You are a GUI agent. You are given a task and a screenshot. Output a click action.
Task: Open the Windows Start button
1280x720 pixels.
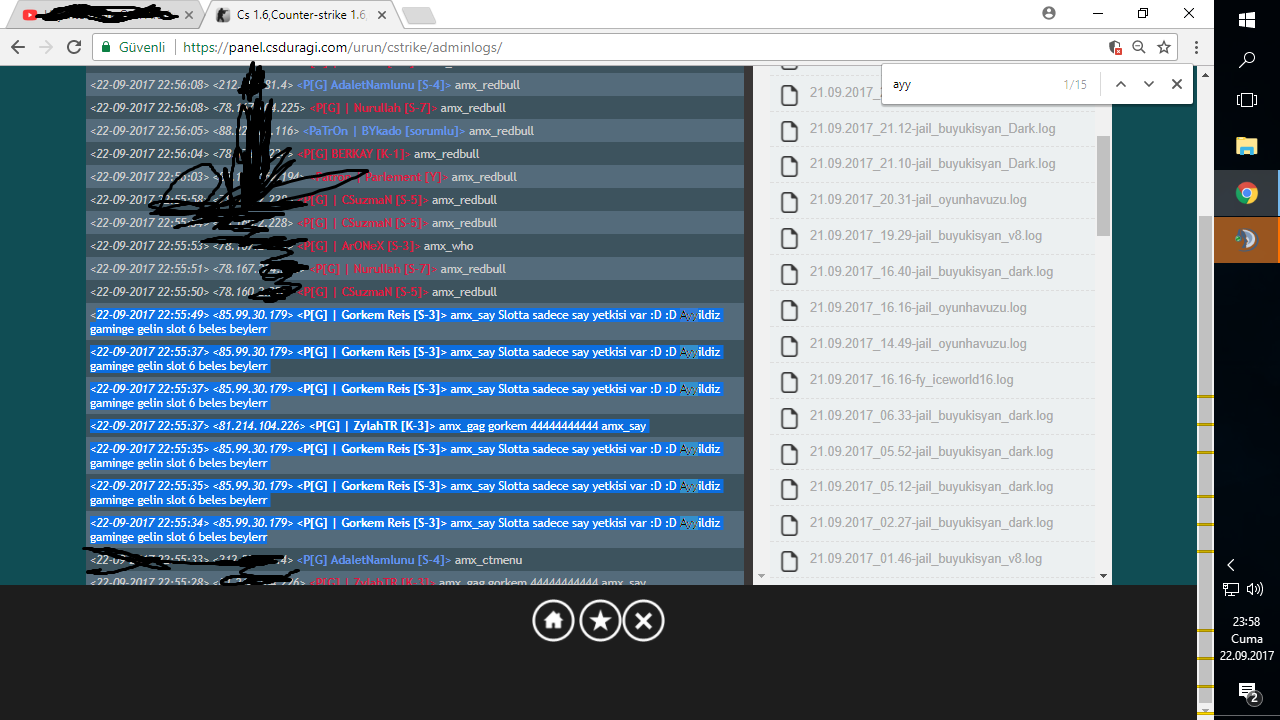pyautogui.click(x=1247, y=20)
